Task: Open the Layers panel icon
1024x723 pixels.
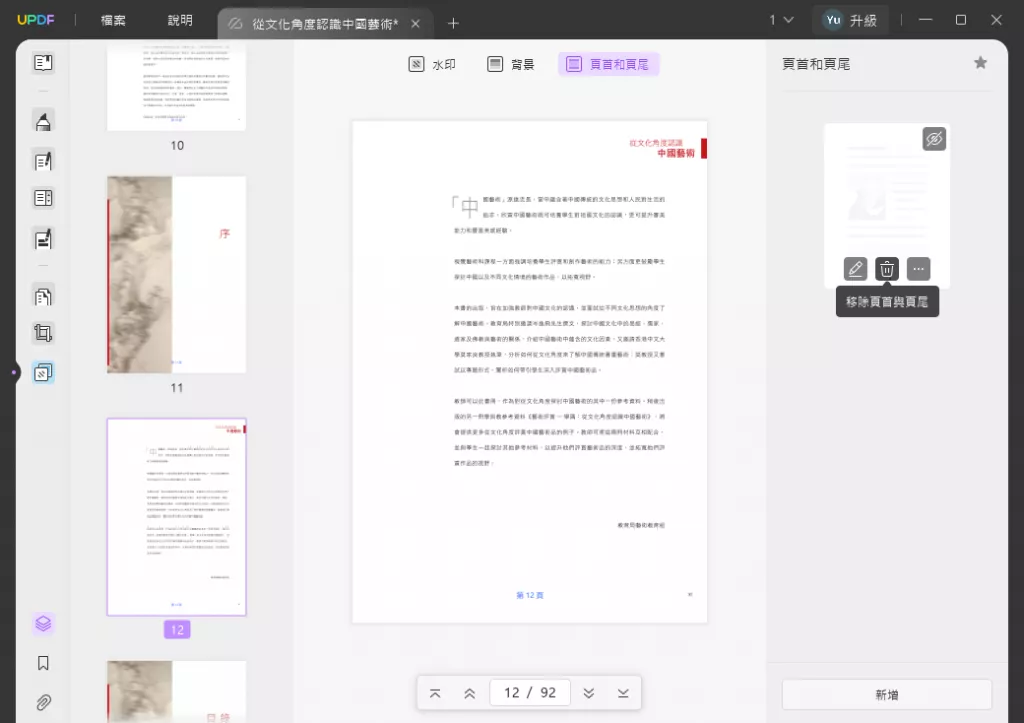Action: pyautogui.click(x=43, y=624)
